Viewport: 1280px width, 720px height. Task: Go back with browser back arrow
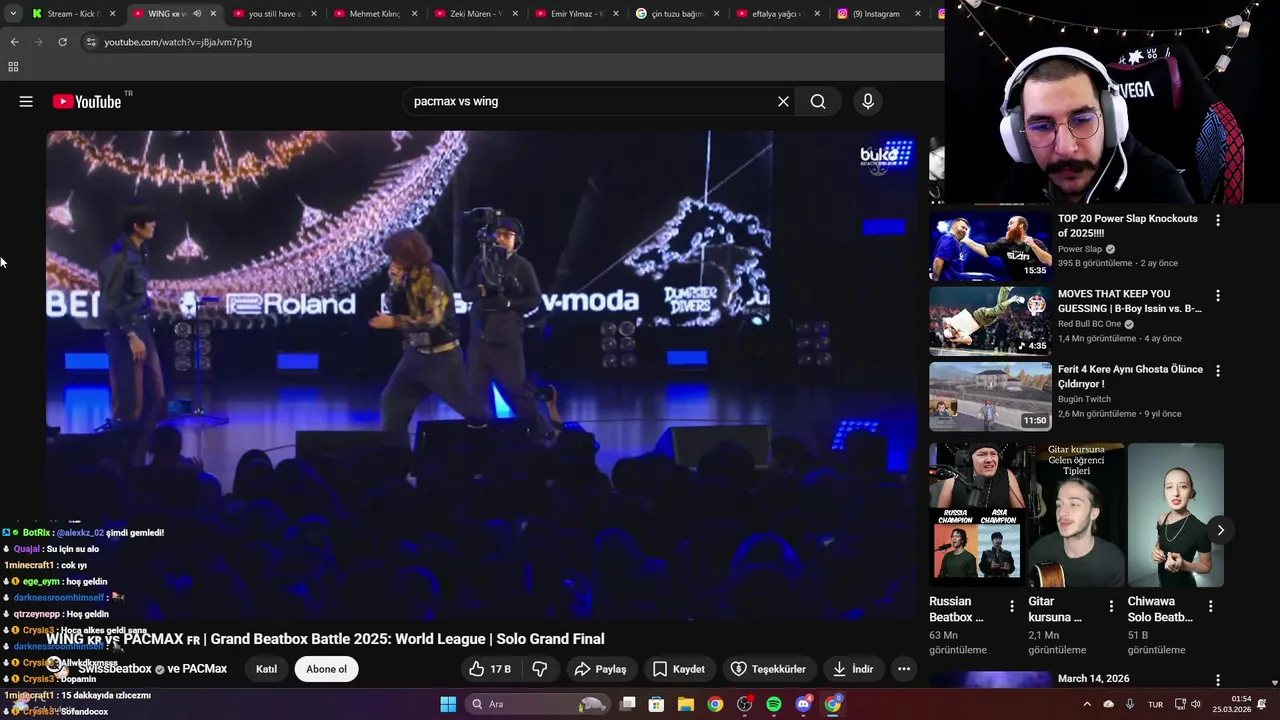pyautogui.click(x=14, y=42)
